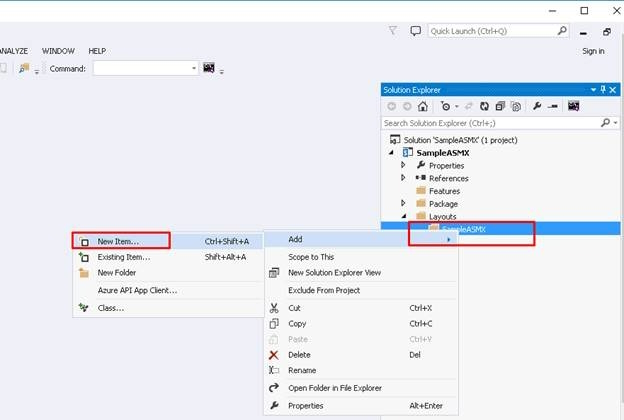Expand the References tree node

[404, 178]
